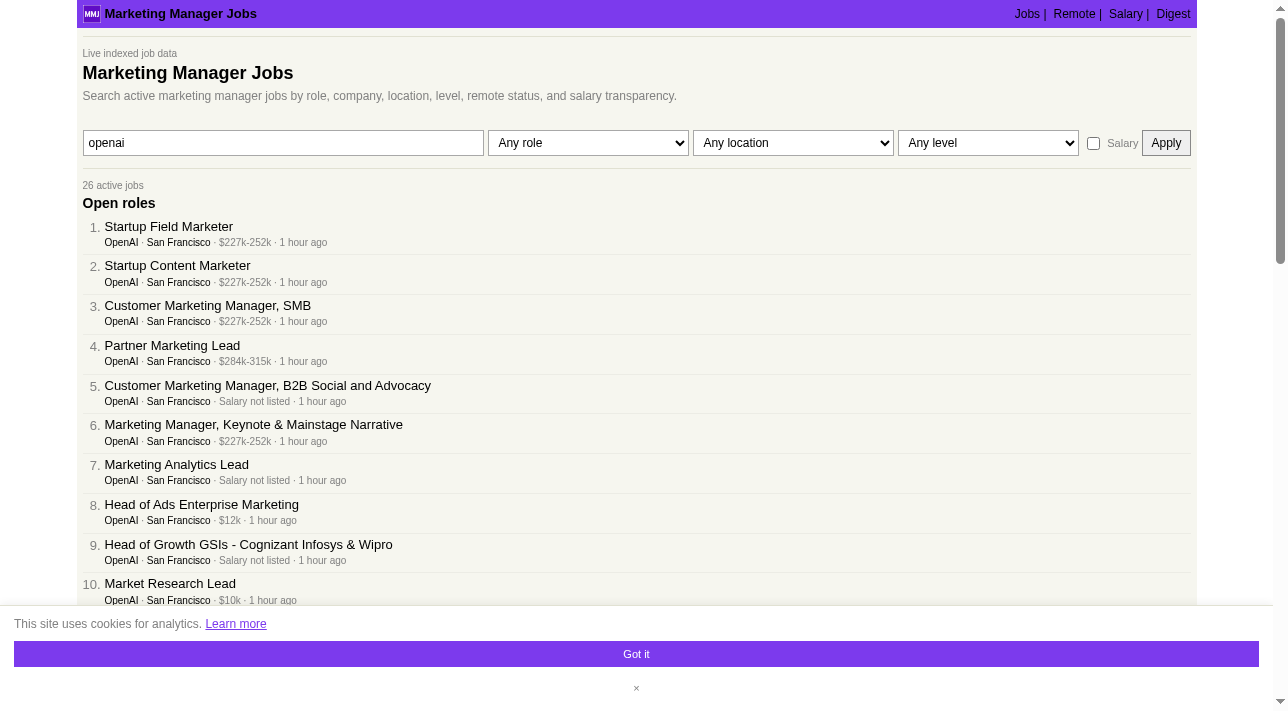Open Head of Ads Enterprise Marketing job
The width and height of the screenshot is (1288, 711).
[x=202, y=505]
